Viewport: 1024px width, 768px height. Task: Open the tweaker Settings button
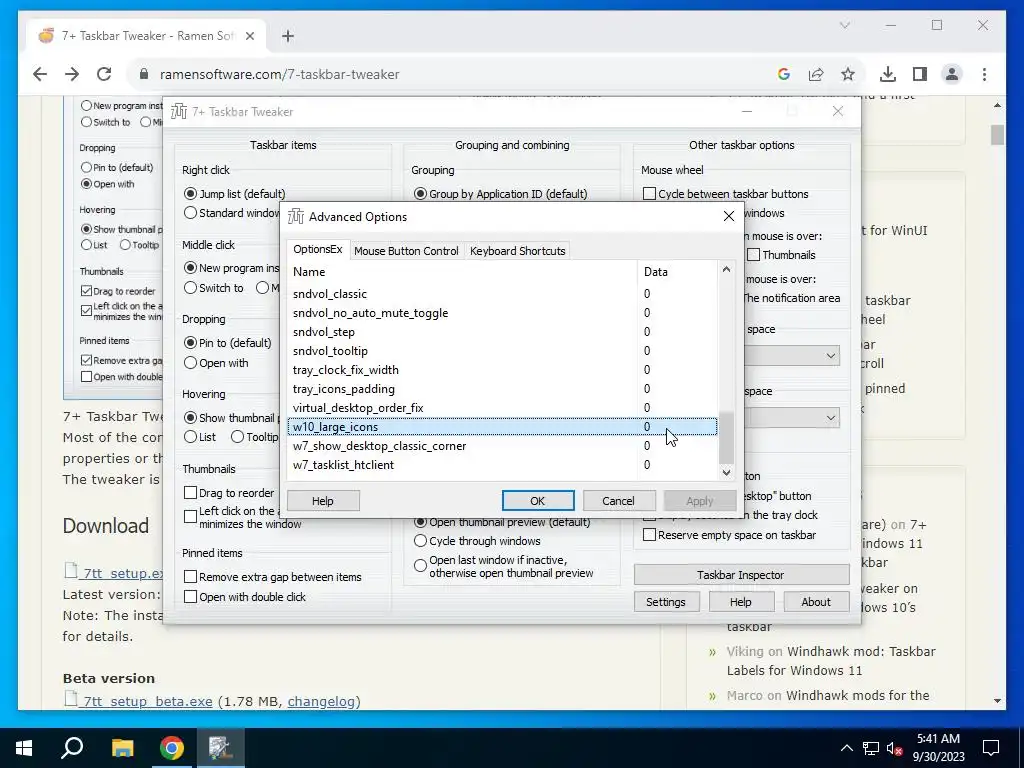[x=666, y=602]
